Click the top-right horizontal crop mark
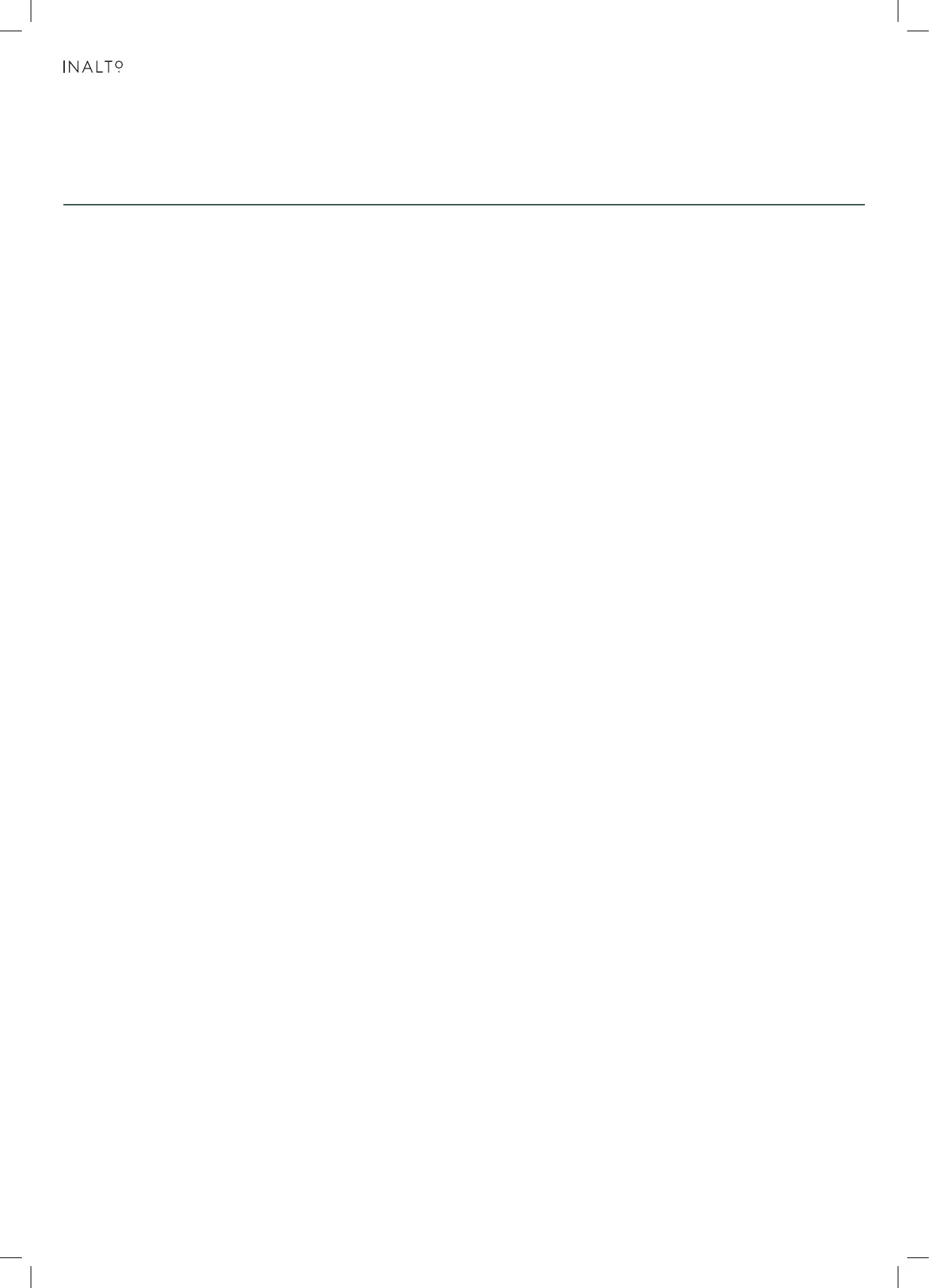 pos(918,31)
